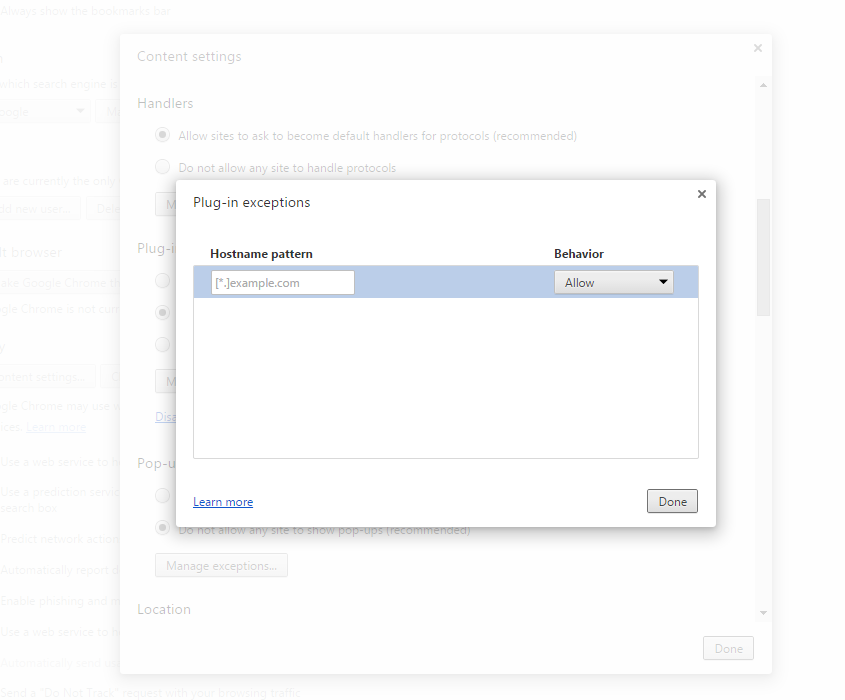Click the Content settings scrollbar up arrow
Image resolution: width=845 pixels, height=700 pixels.
click(x=763, y=86)
